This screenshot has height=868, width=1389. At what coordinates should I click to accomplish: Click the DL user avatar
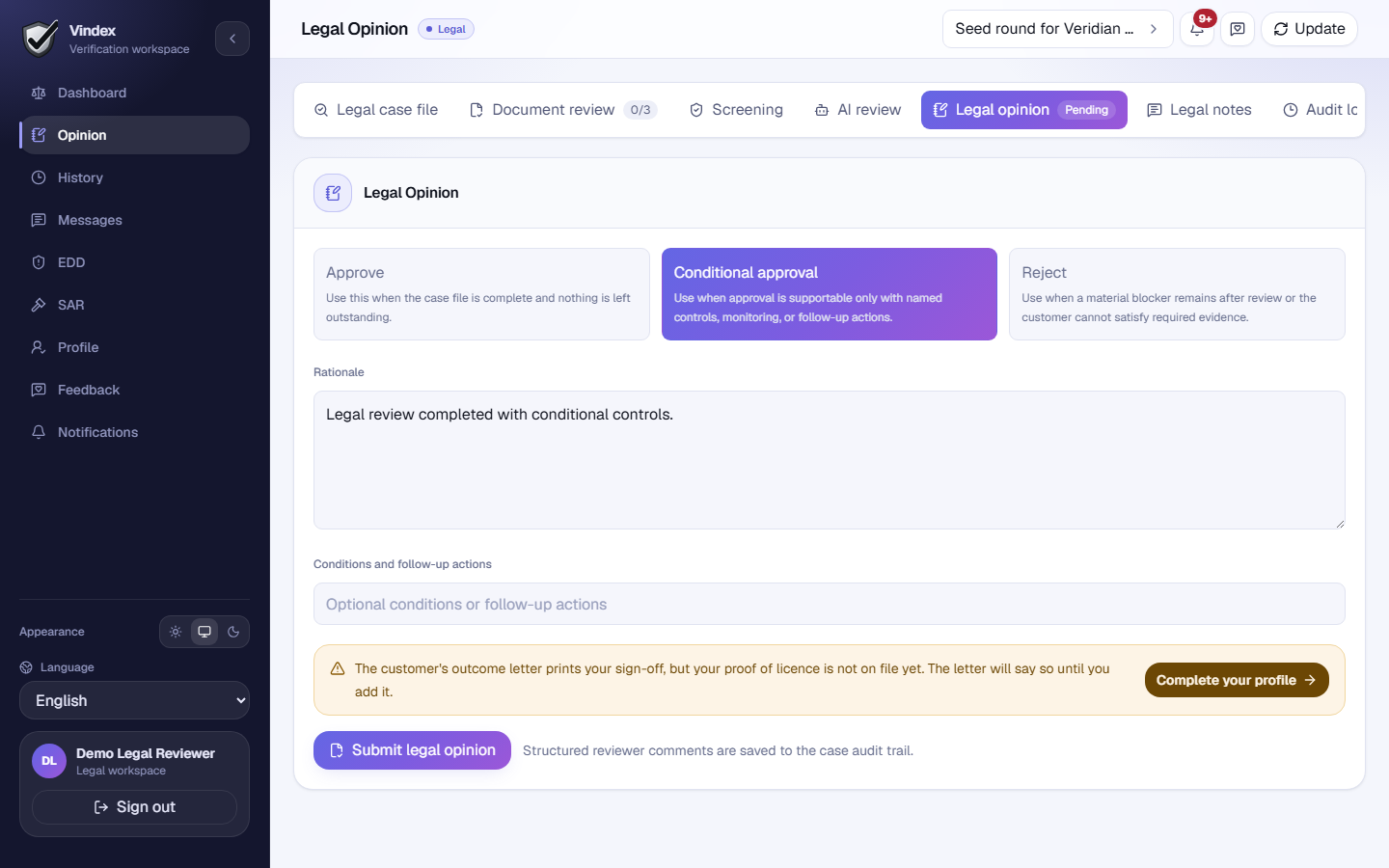pyautogui.click(x=49, y=761)
